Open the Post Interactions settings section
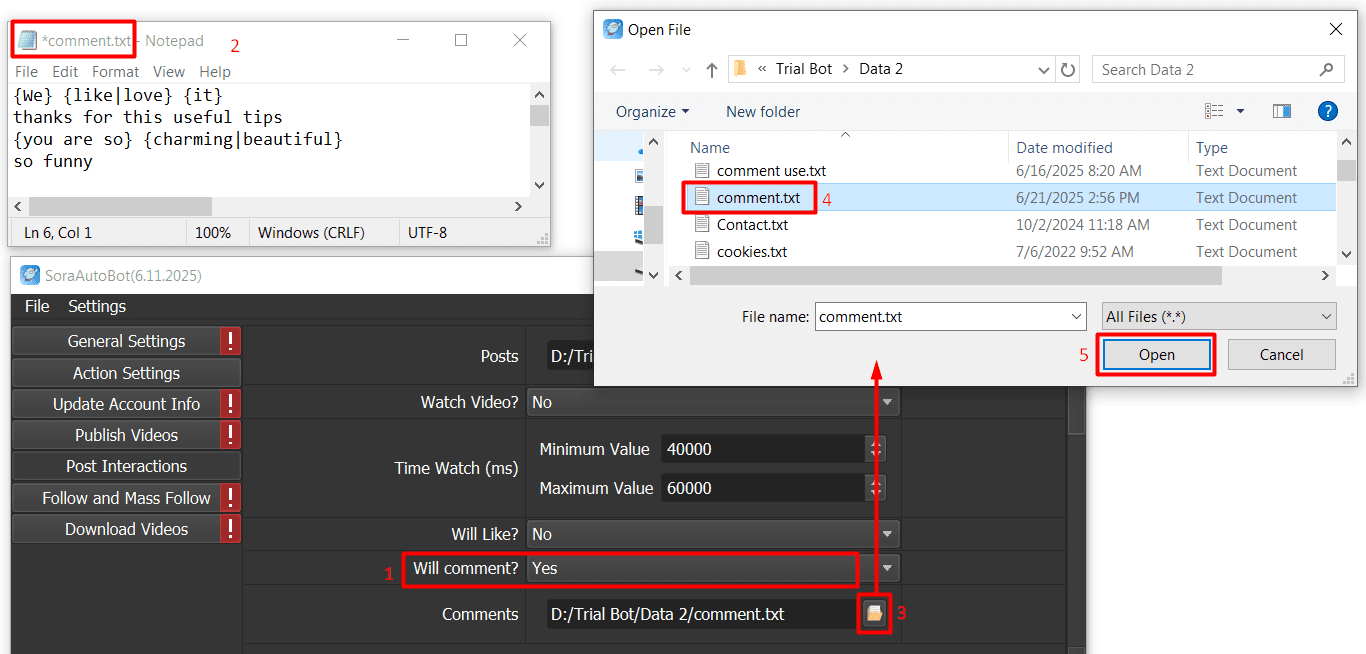 126,466
